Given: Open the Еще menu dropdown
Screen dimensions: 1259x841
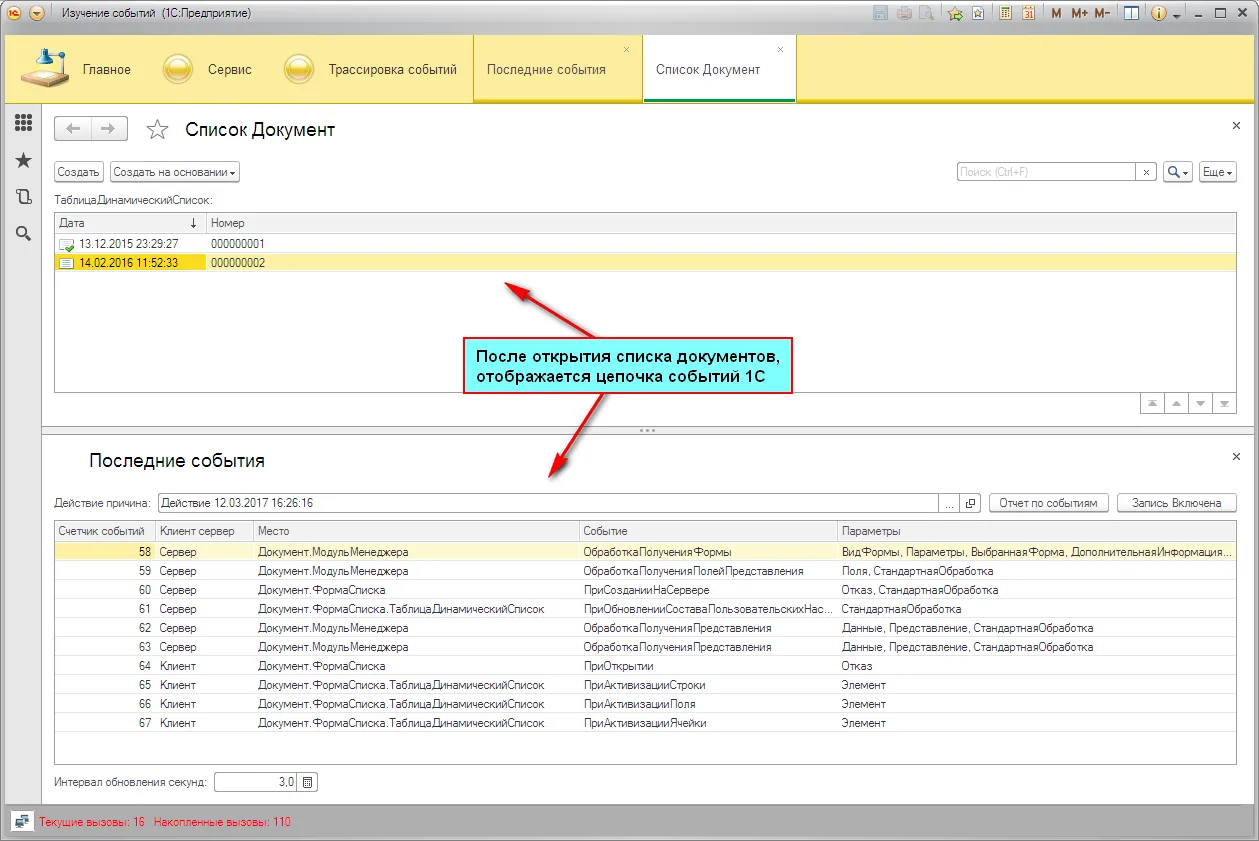Looking at the screenshot, I should click(1217, 172).
